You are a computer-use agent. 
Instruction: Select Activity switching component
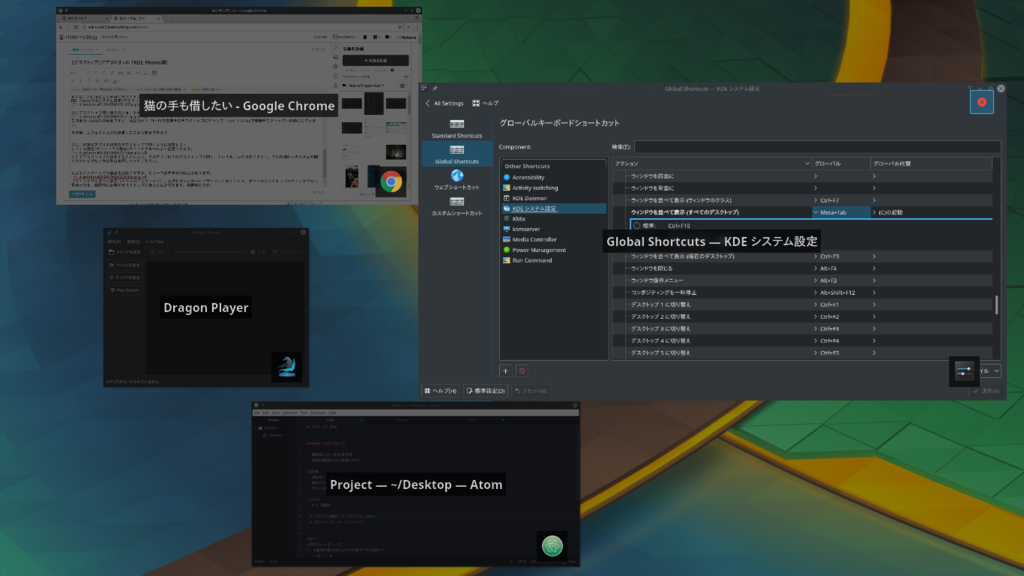(552, 187)
